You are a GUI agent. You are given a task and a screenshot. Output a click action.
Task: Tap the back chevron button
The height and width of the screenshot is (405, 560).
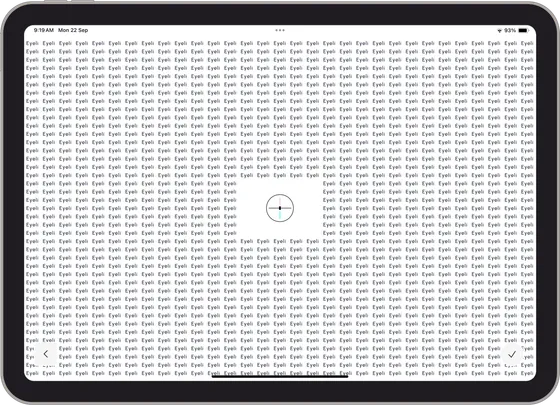tap(46, 354)
